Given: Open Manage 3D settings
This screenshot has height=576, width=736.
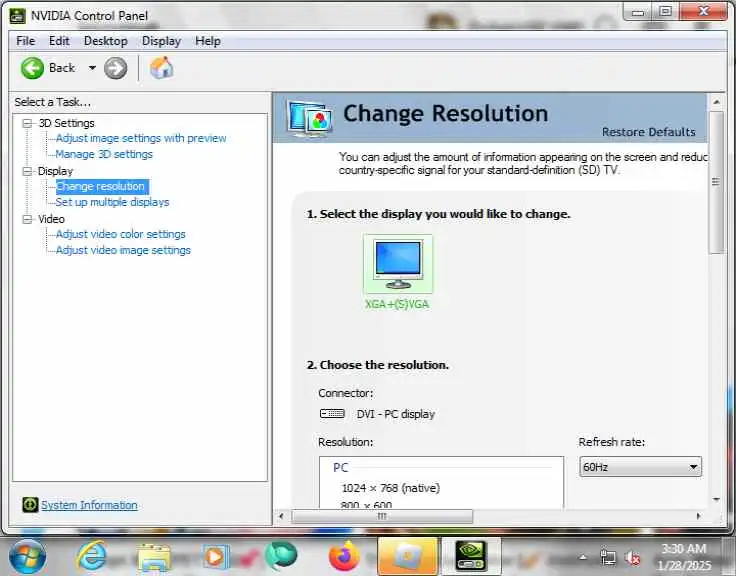Looking at the screenshot, I should coord(104,154).
